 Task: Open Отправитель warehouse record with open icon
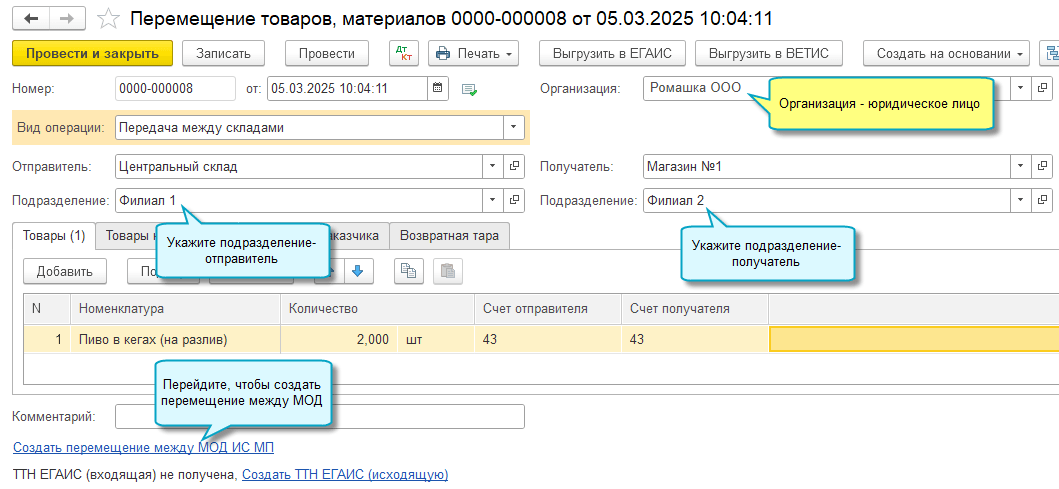515,166
